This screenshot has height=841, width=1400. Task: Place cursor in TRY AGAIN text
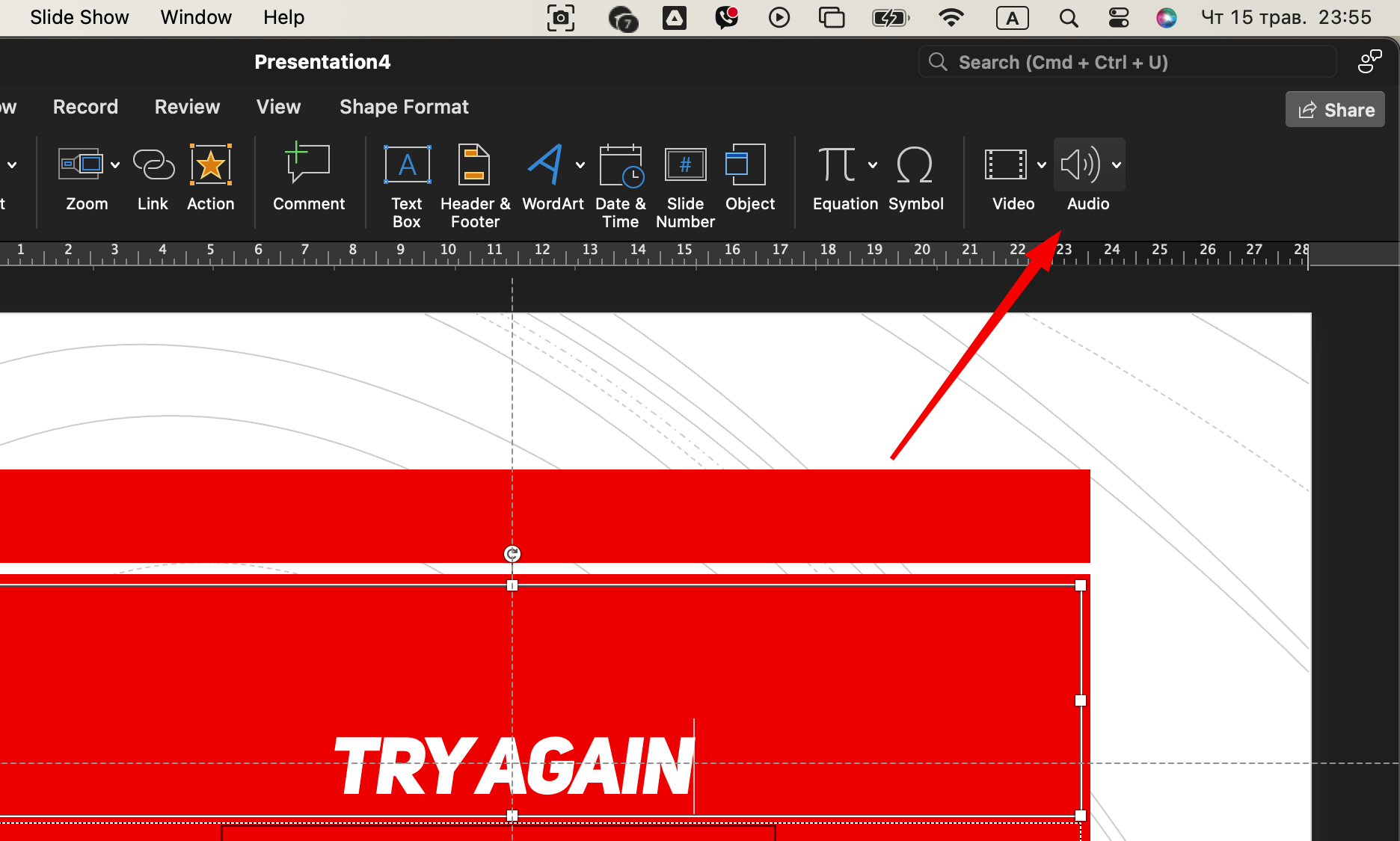coord(515,766)
